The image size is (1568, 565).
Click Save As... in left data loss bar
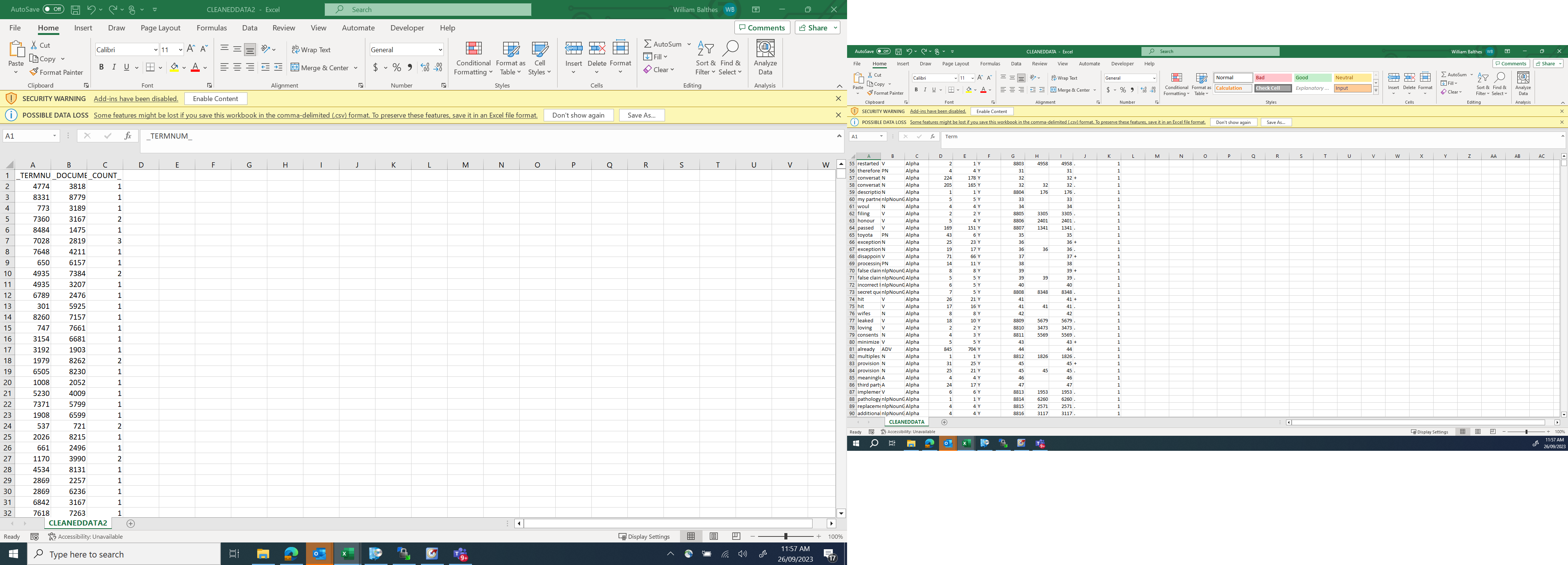(641, 115)
